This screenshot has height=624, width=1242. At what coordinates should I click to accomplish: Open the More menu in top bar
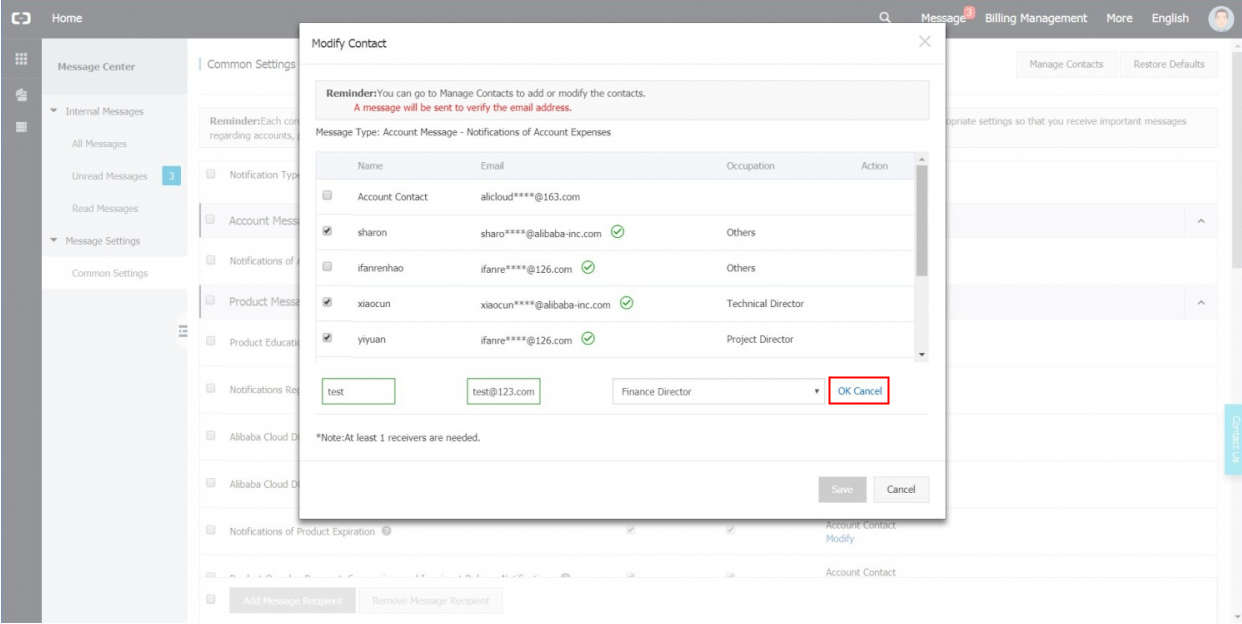[x=1119, y=18]
